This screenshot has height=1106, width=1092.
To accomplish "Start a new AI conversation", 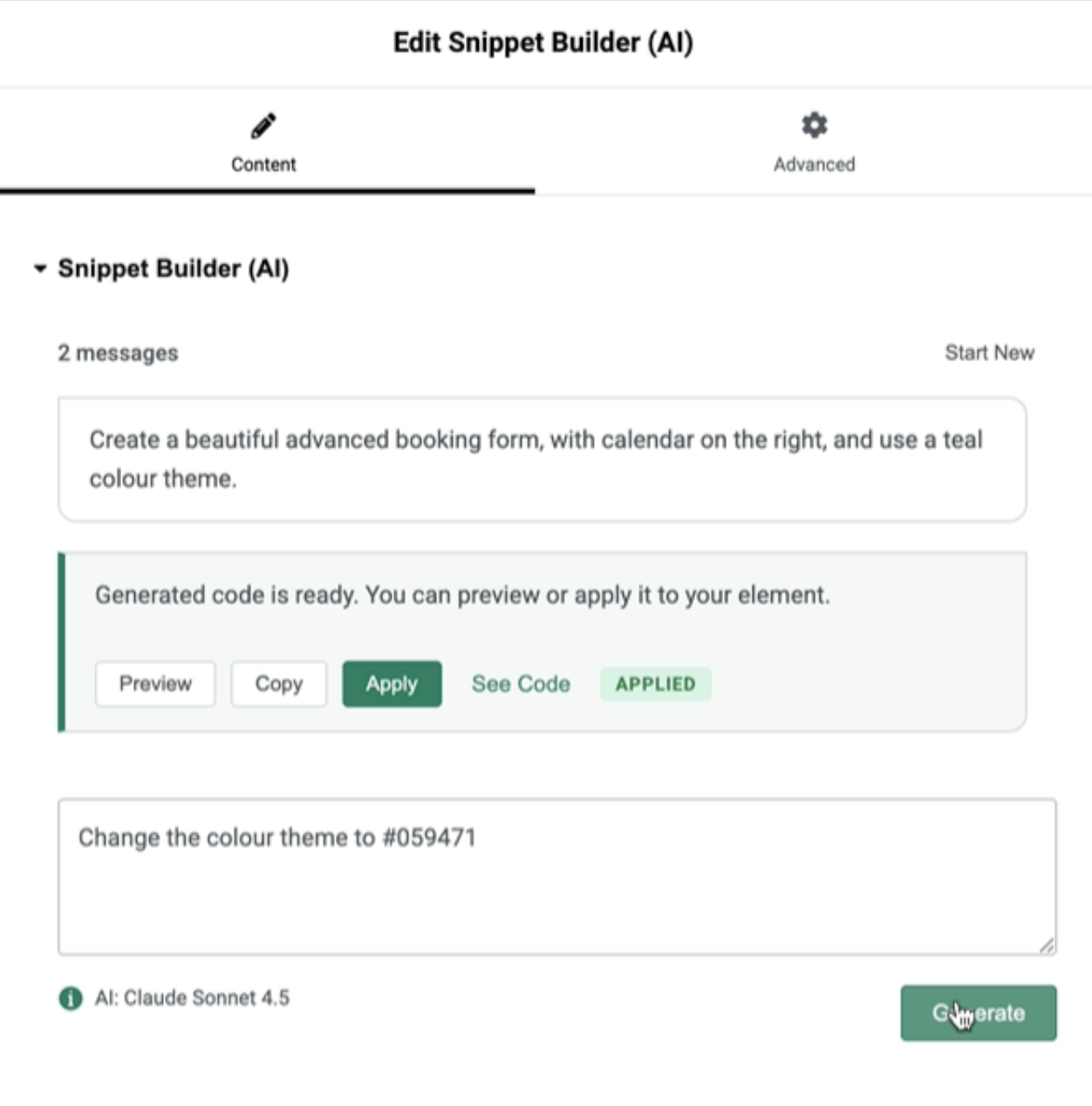I will (x=989, y=352).
